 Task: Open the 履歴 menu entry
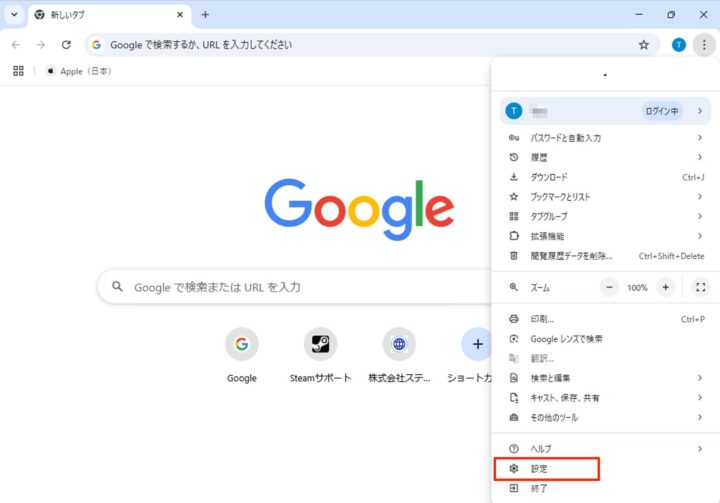[605, 157]
